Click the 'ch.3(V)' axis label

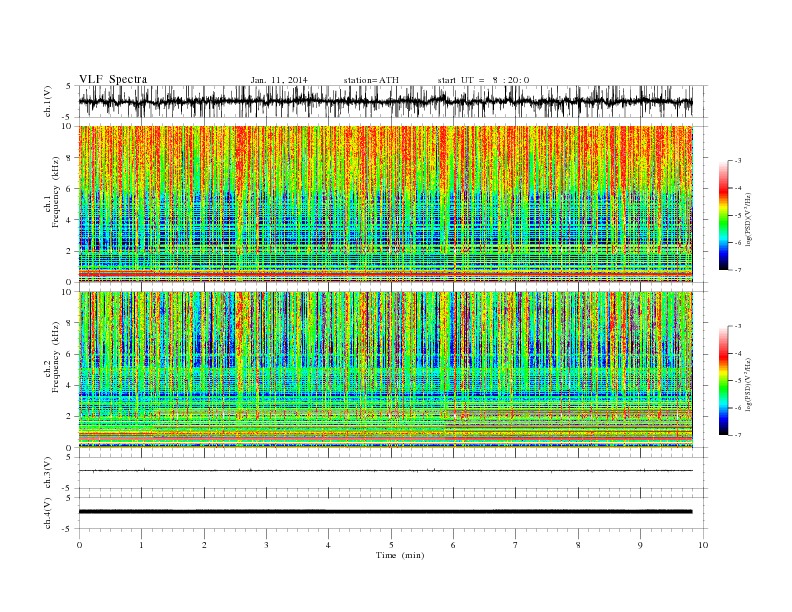(x=48, y=473)
